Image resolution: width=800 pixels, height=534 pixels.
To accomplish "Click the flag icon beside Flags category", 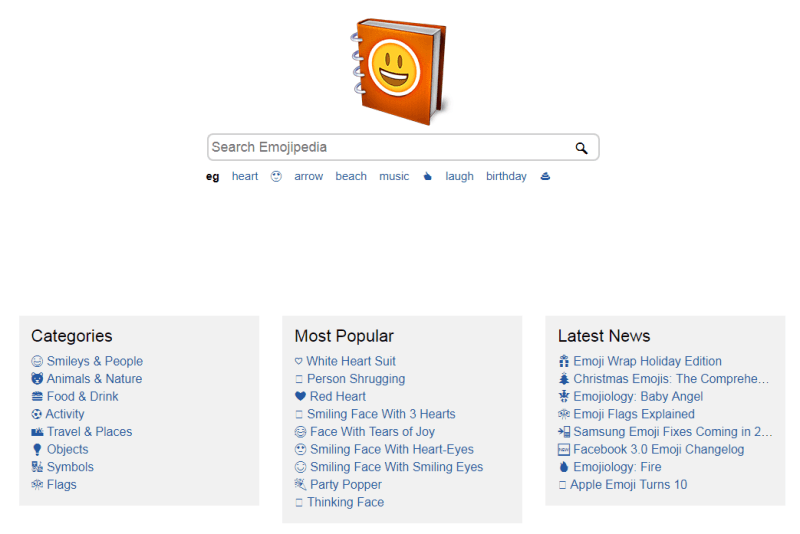I will coord(37,485).
